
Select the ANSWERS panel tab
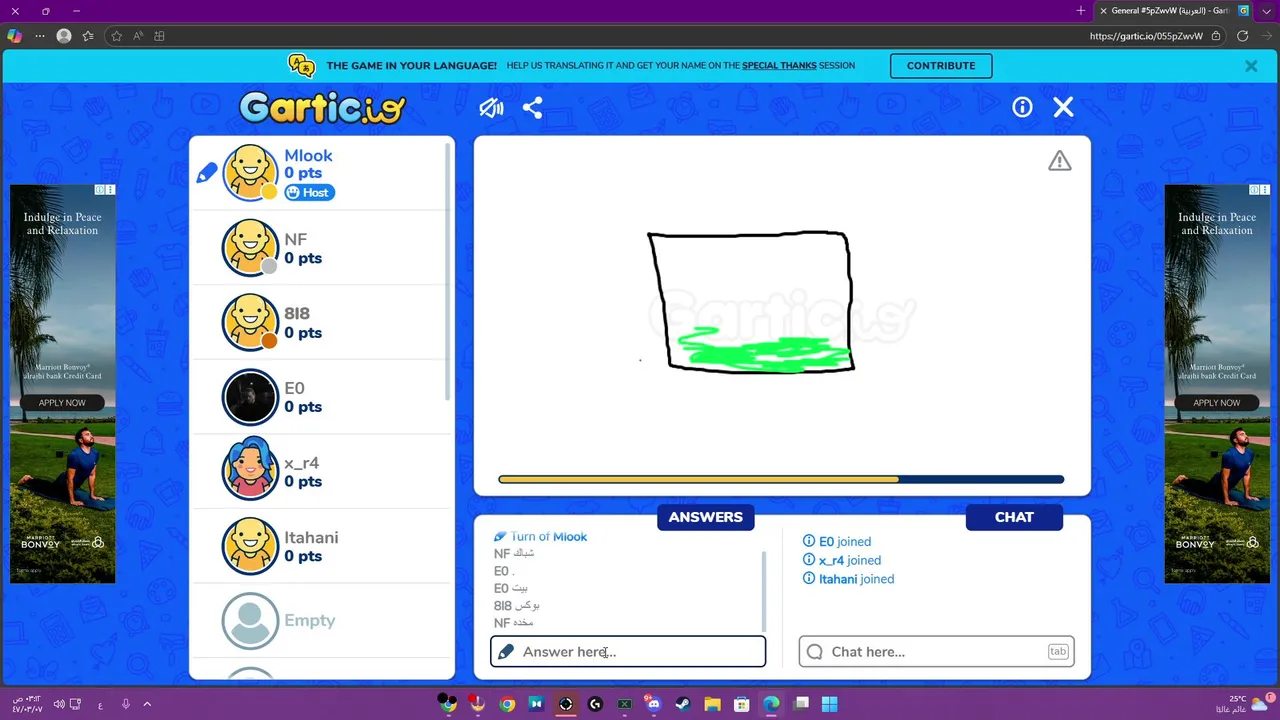click(x=705, y=517)
